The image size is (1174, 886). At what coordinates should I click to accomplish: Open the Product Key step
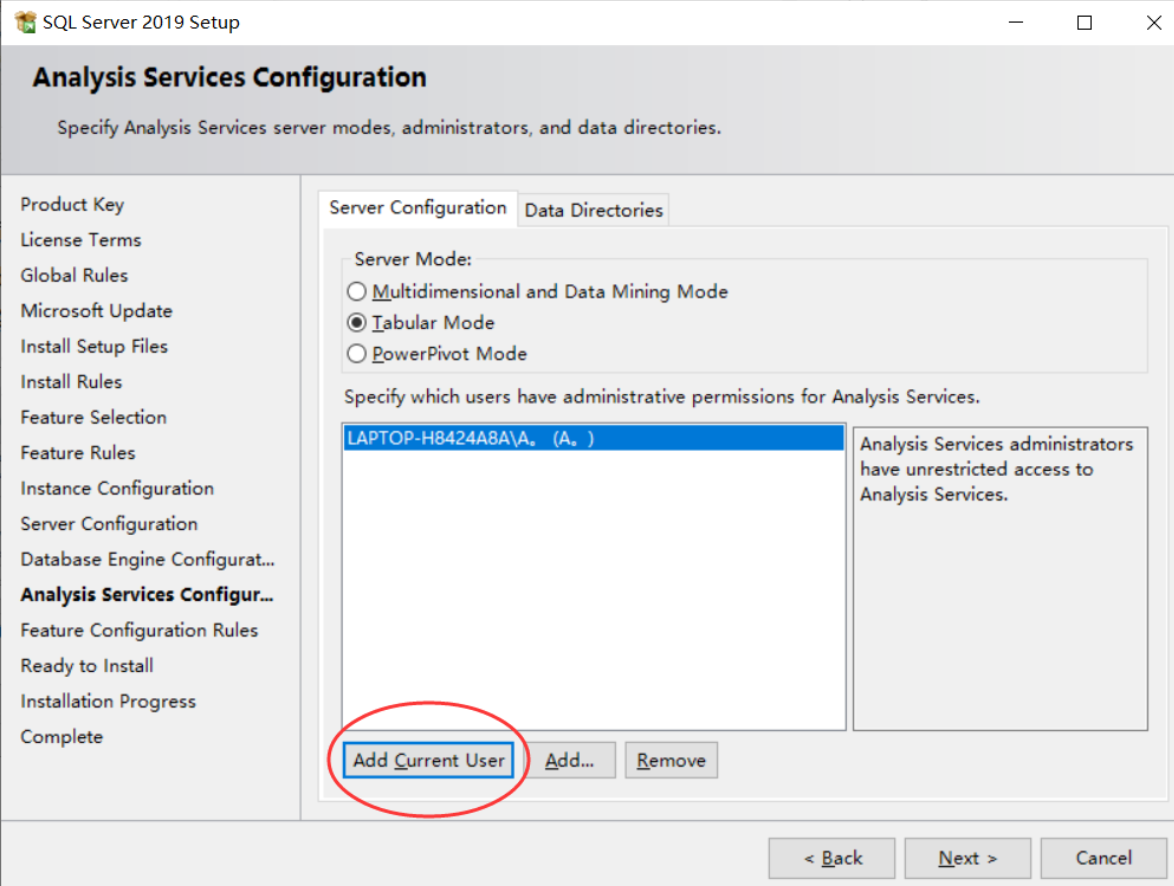[x=72, y=204]
